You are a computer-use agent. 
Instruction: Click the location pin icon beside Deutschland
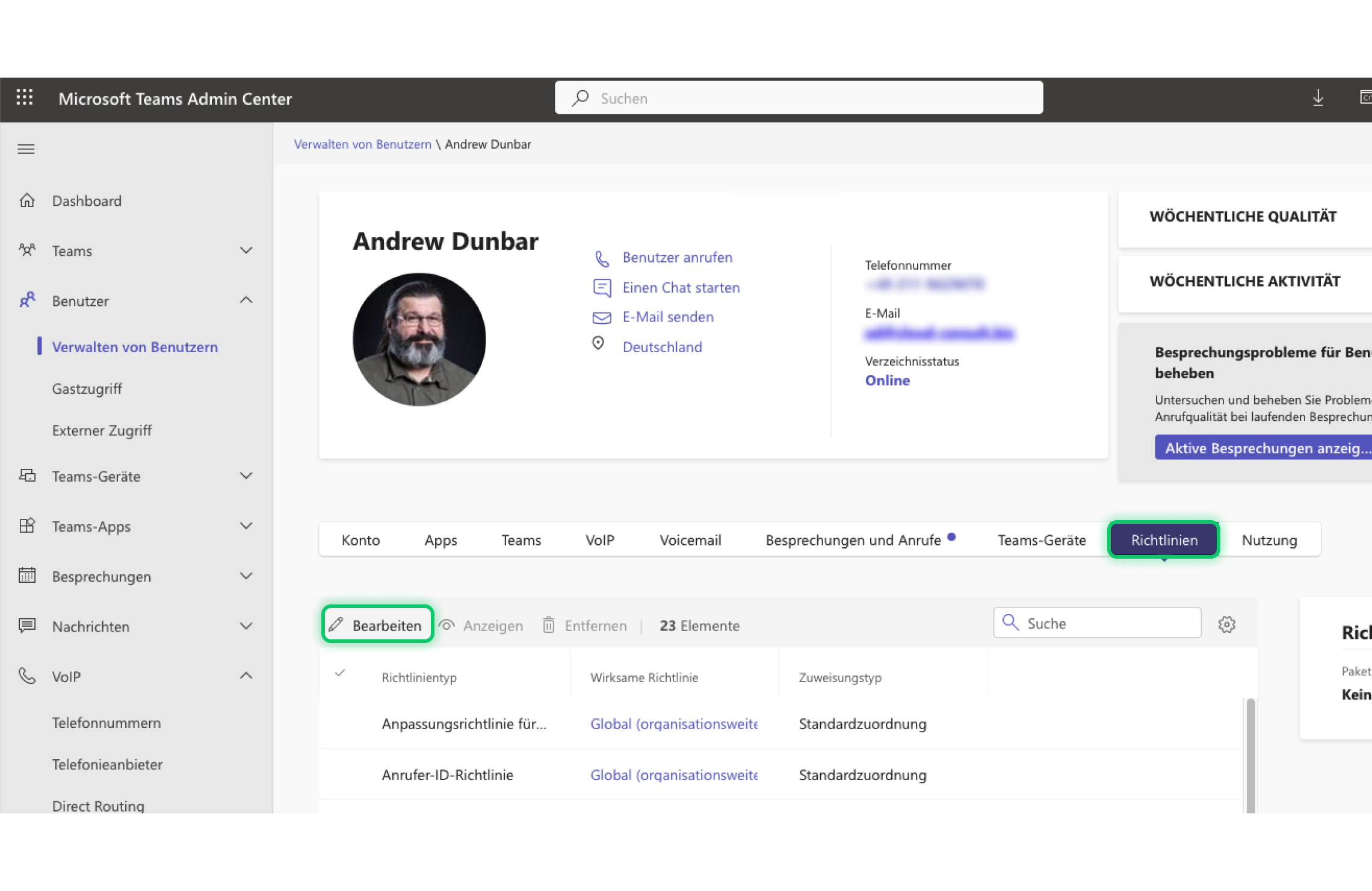coord(598,343)
